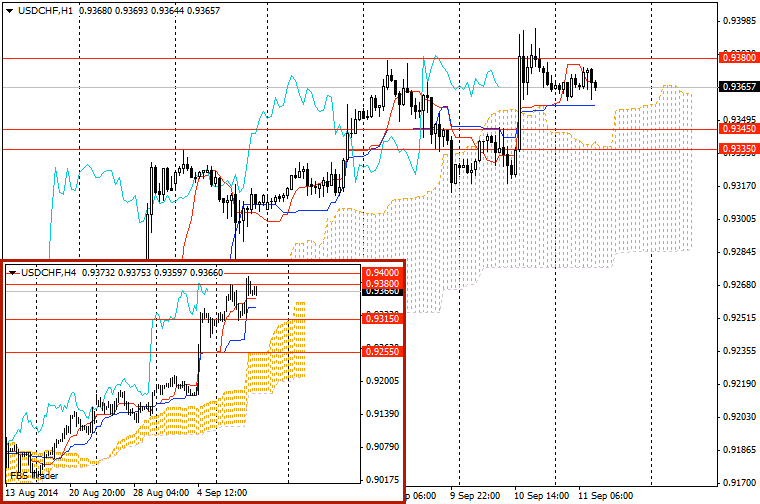This screenshot has width=760, height=504.
Task: Select the FBS Trader logo
Action: (x=33, y=475)
